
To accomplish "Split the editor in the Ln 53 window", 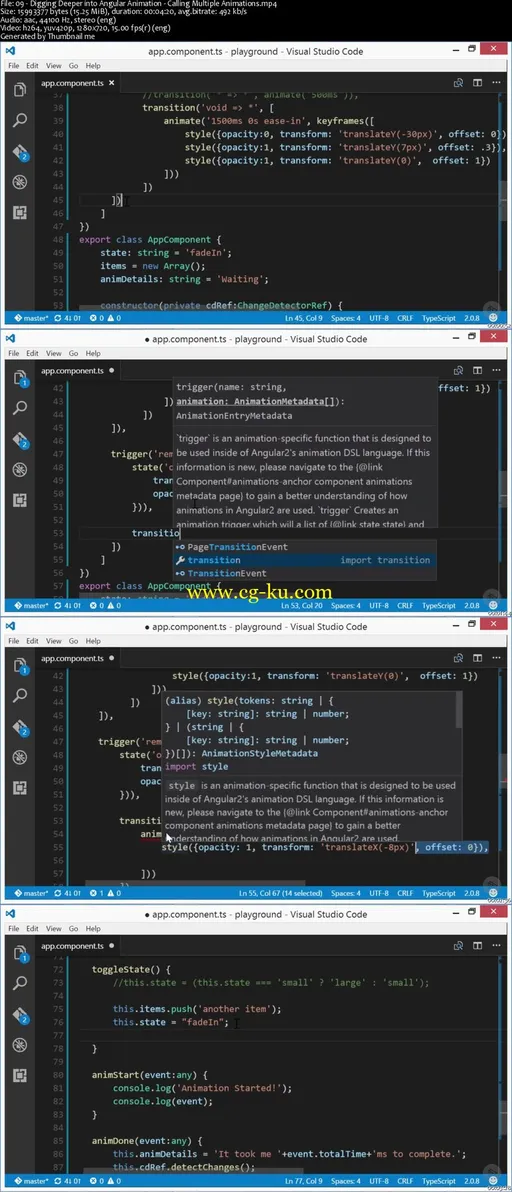I will point(478,371).
